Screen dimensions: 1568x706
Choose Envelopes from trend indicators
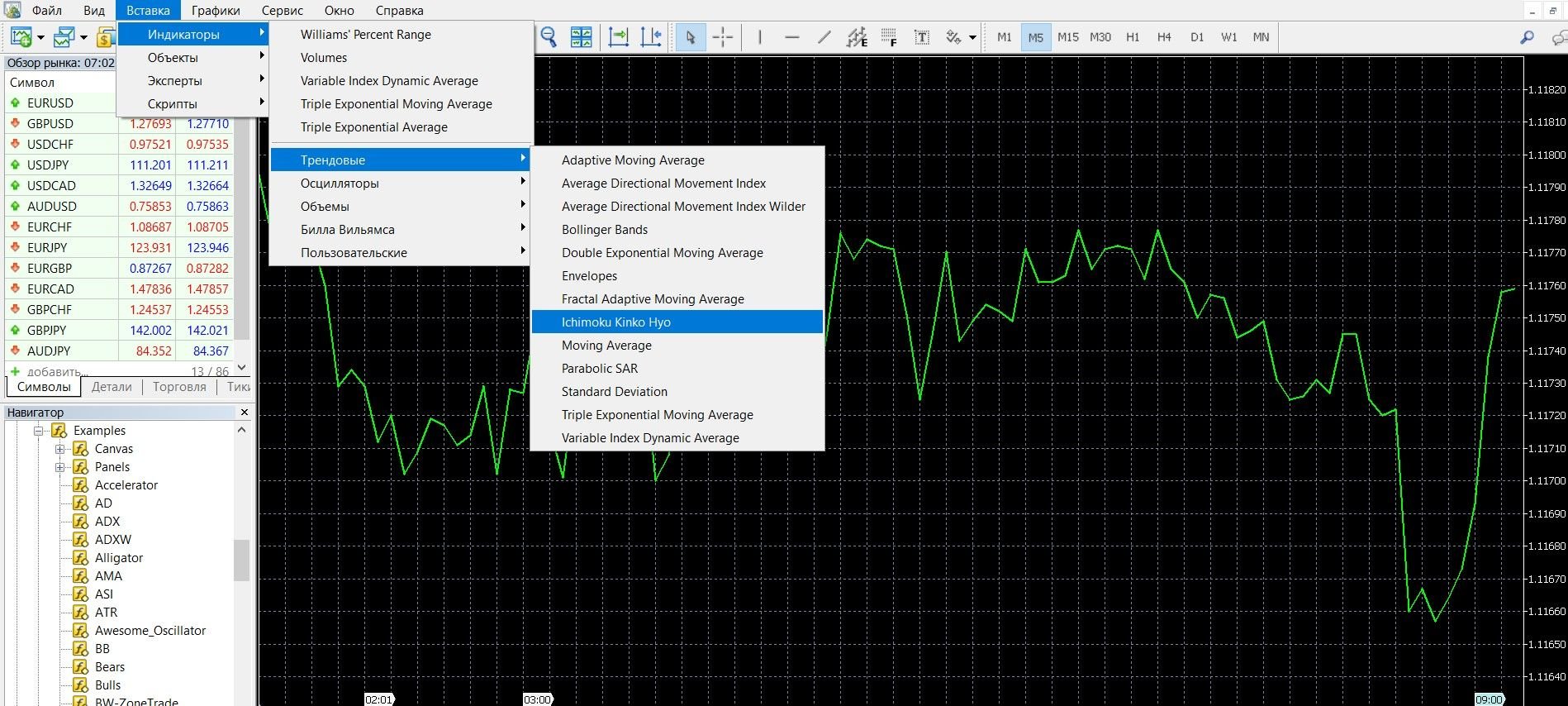[677, 276]
